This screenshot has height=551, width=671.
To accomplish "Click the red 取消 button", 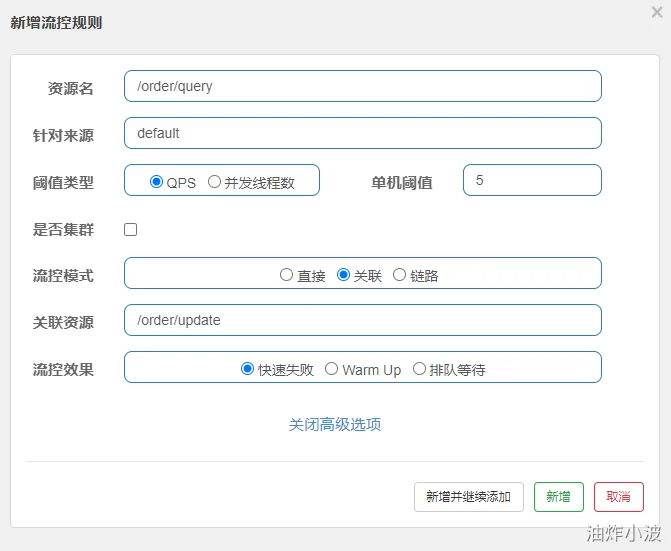I will pos(618,497).
